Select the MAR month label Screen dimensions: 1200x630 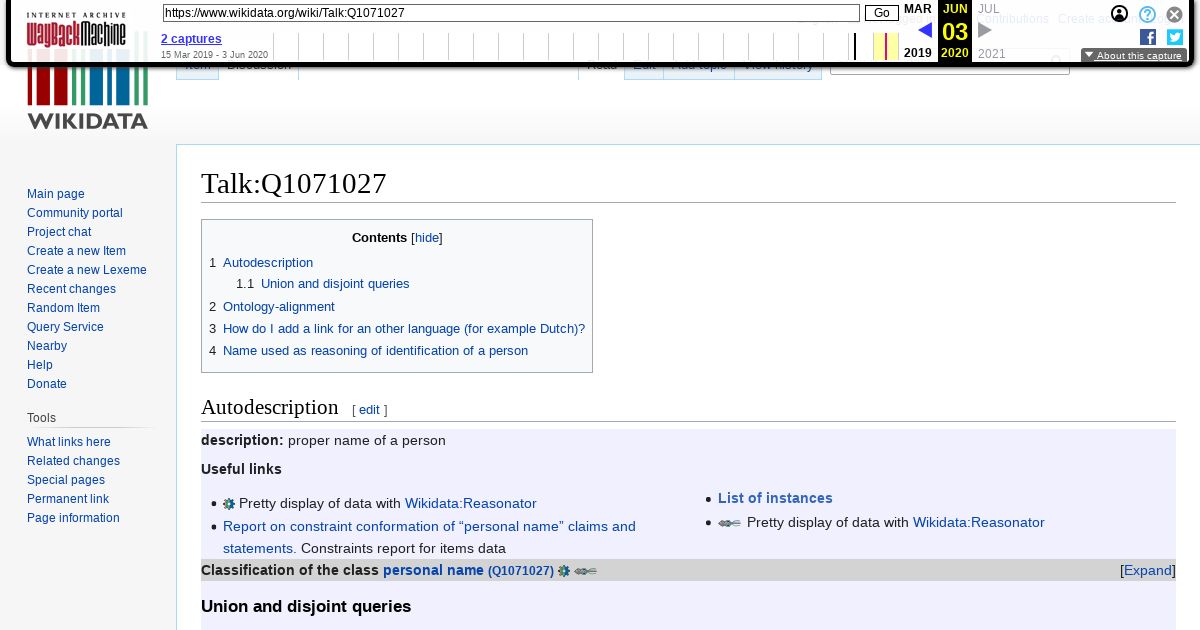pyautogui.click(x=917, y=9)
